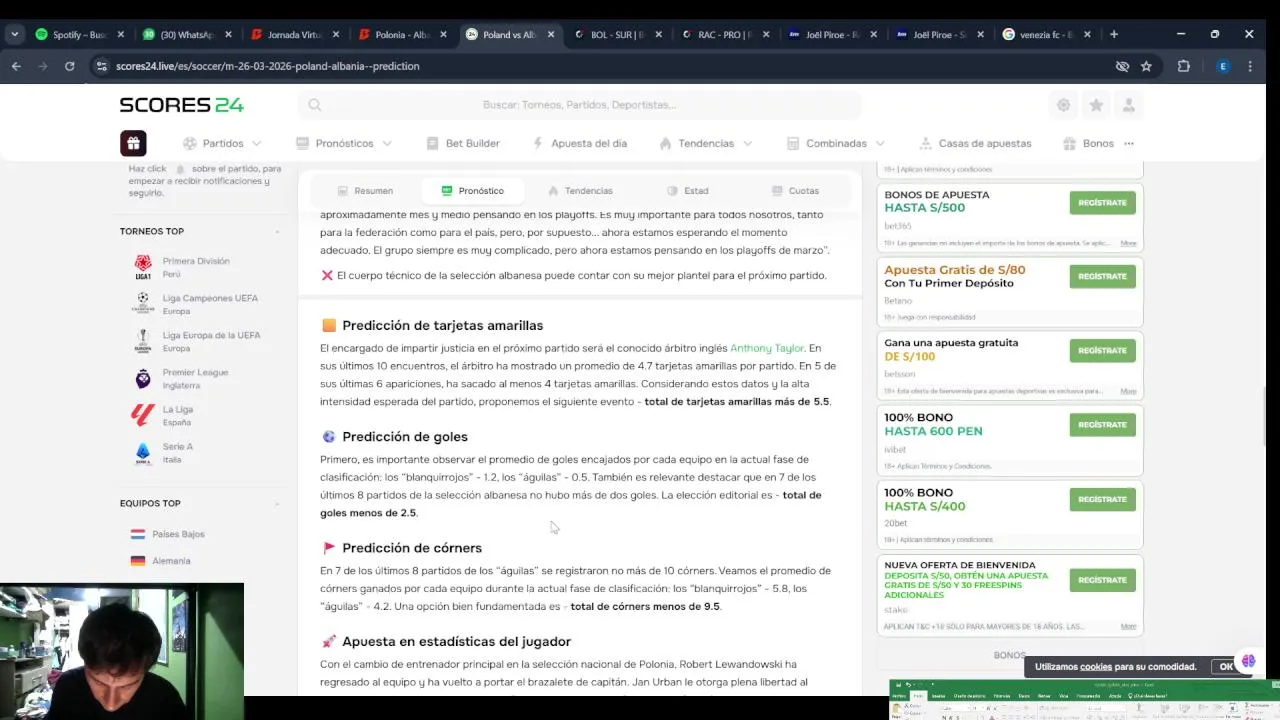Expand the Tendencias menu
This screenshot has height=720, width=1280.
(706, 143)
